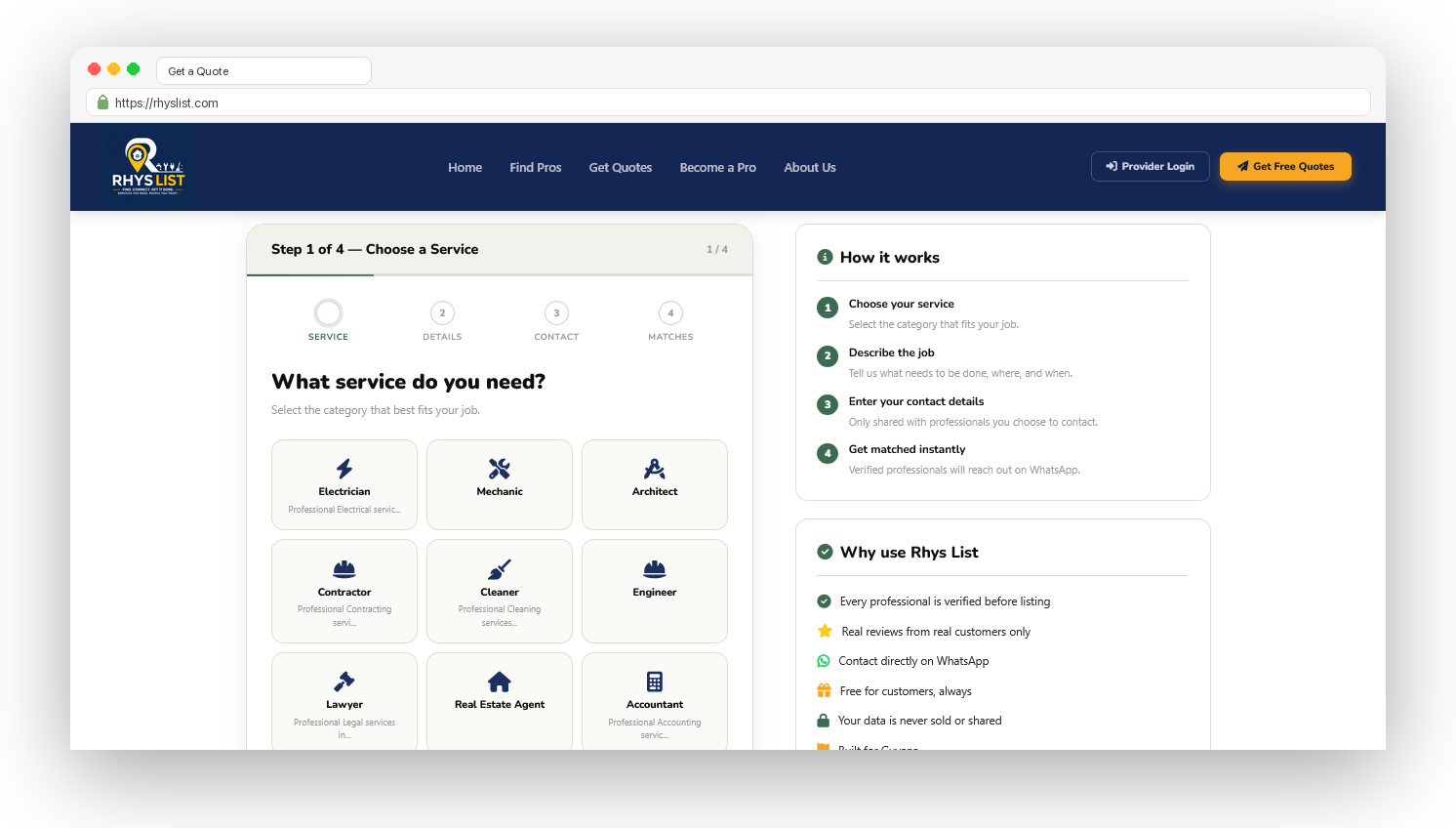Image resolution: width=1456 pixels, height=828 pixels.
Task: Click the Get Free Quotes button
Action: [1285, 166]
